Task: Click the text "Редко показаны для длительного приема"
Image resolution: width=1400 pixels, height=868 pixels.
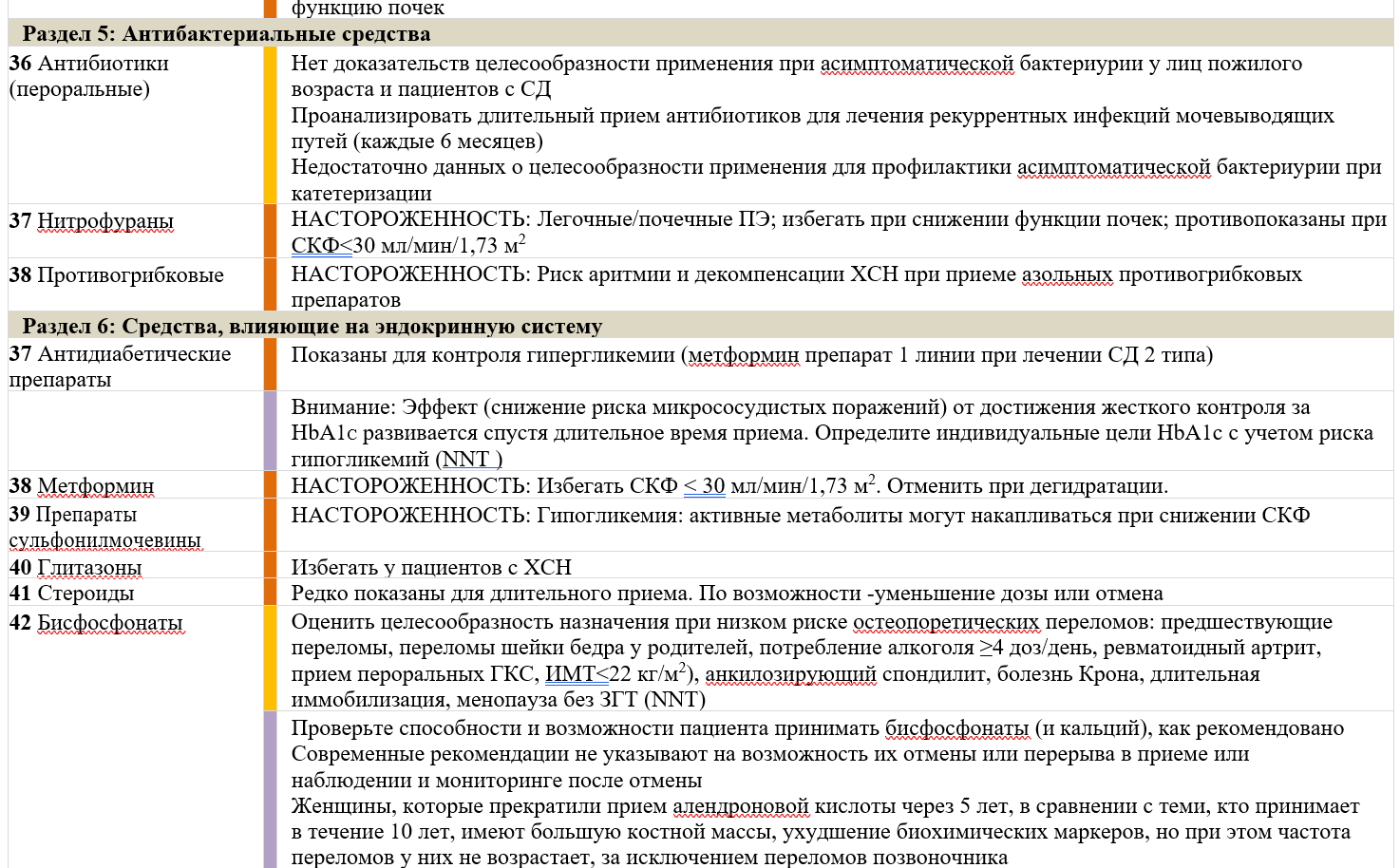Action: (492, 594)
